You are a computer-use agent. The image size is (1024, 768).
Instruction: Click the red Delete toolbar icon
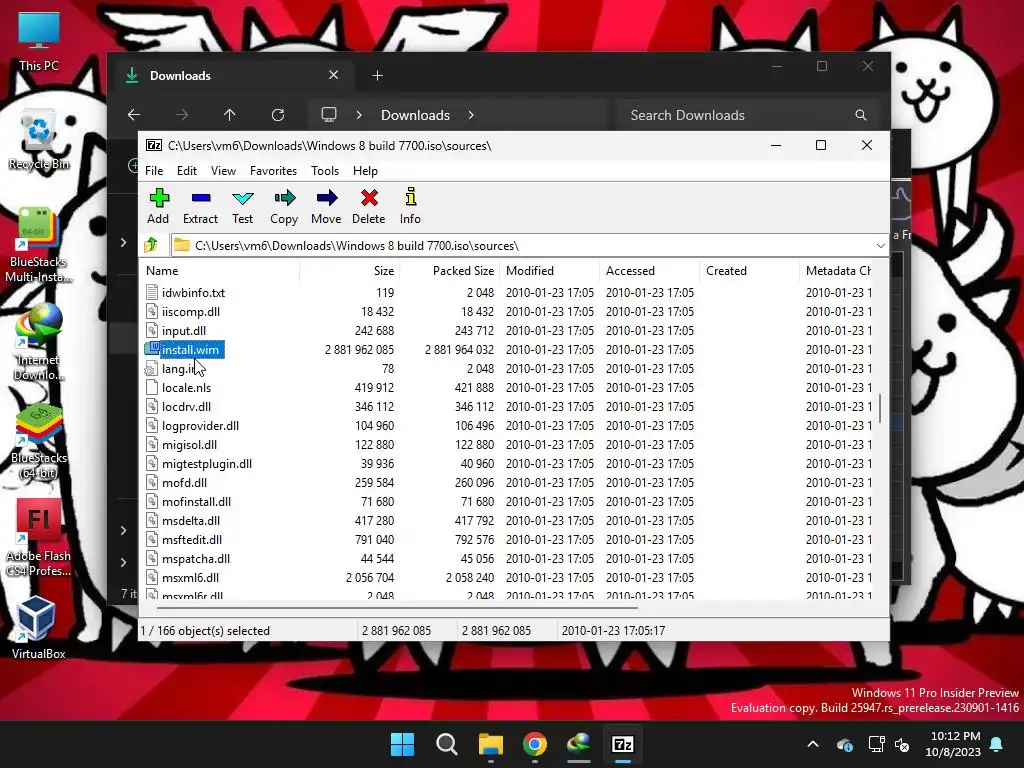(368, 206)
